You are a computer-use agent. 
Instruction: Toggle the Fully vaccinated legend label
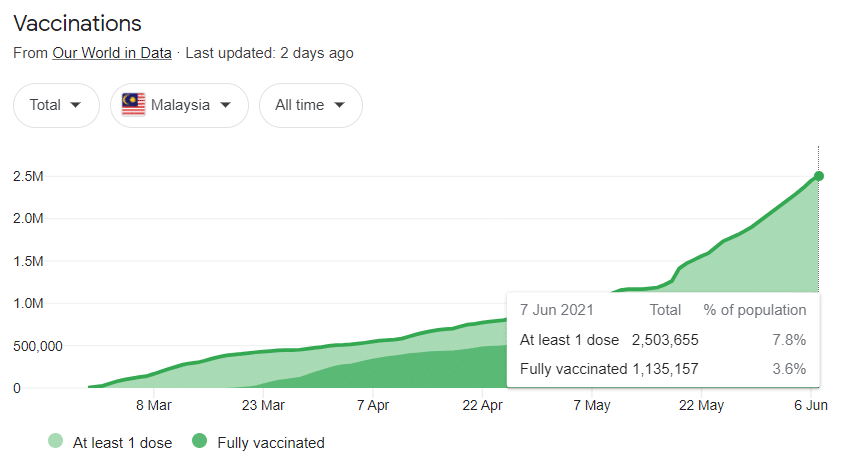[x=271, y=443]
